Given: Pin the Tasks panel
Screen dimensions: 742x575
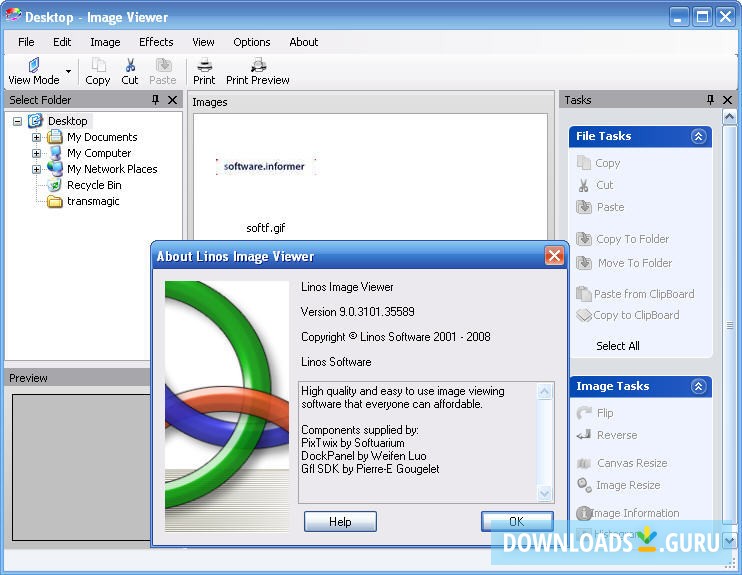Looking at the screenshot, I should coord(710,99).
